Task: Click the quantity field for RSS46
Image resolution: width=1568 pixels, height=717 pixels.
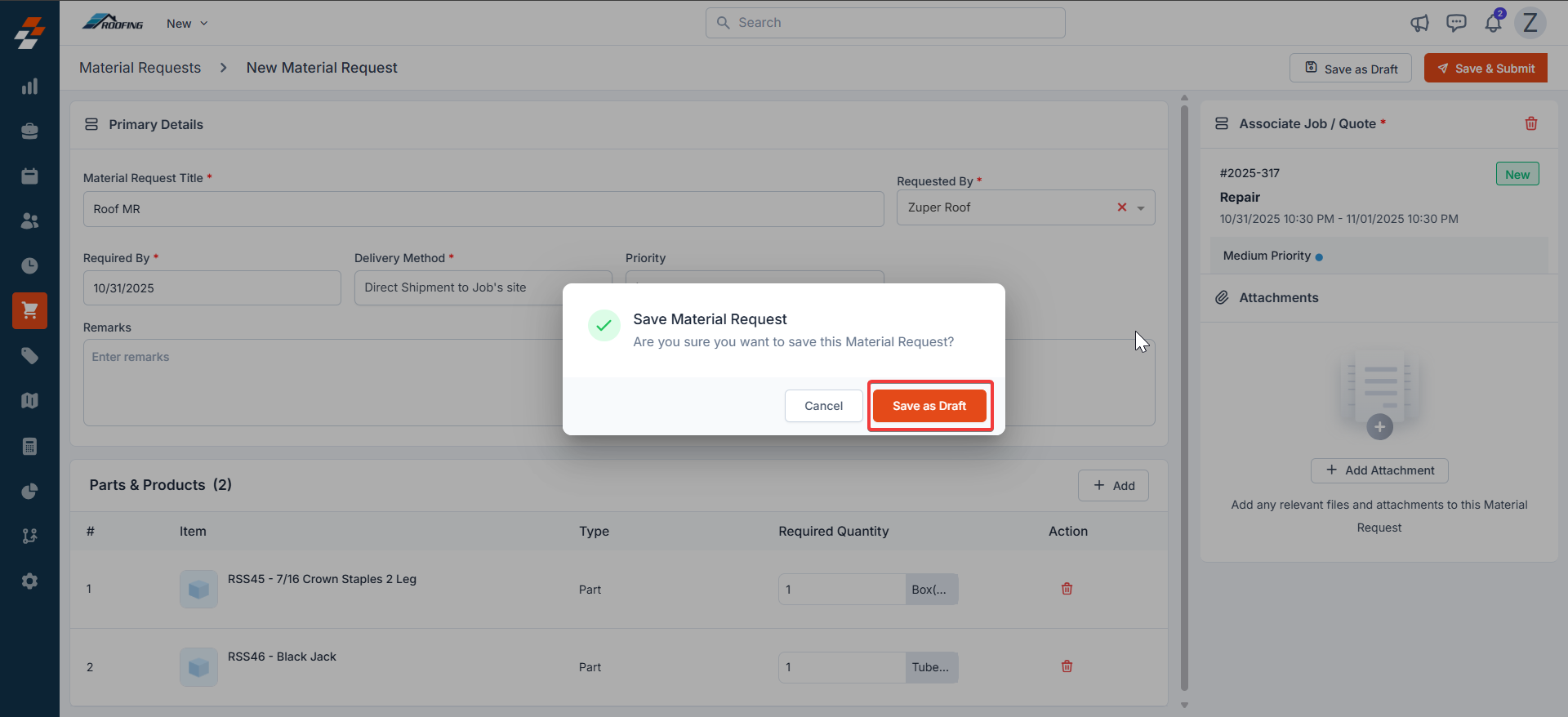Action: [841, 667]
